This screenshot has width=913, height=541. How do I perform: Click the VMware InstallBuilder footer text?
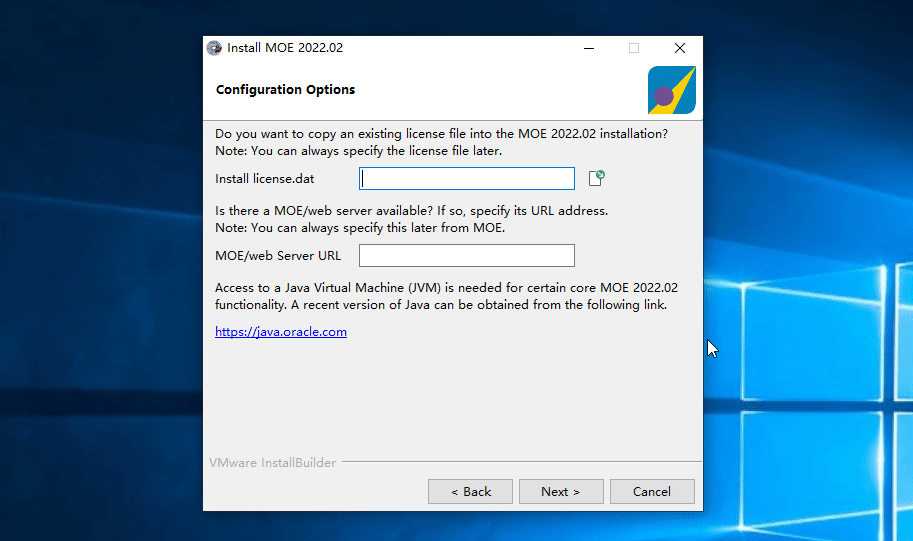(273, 462)
